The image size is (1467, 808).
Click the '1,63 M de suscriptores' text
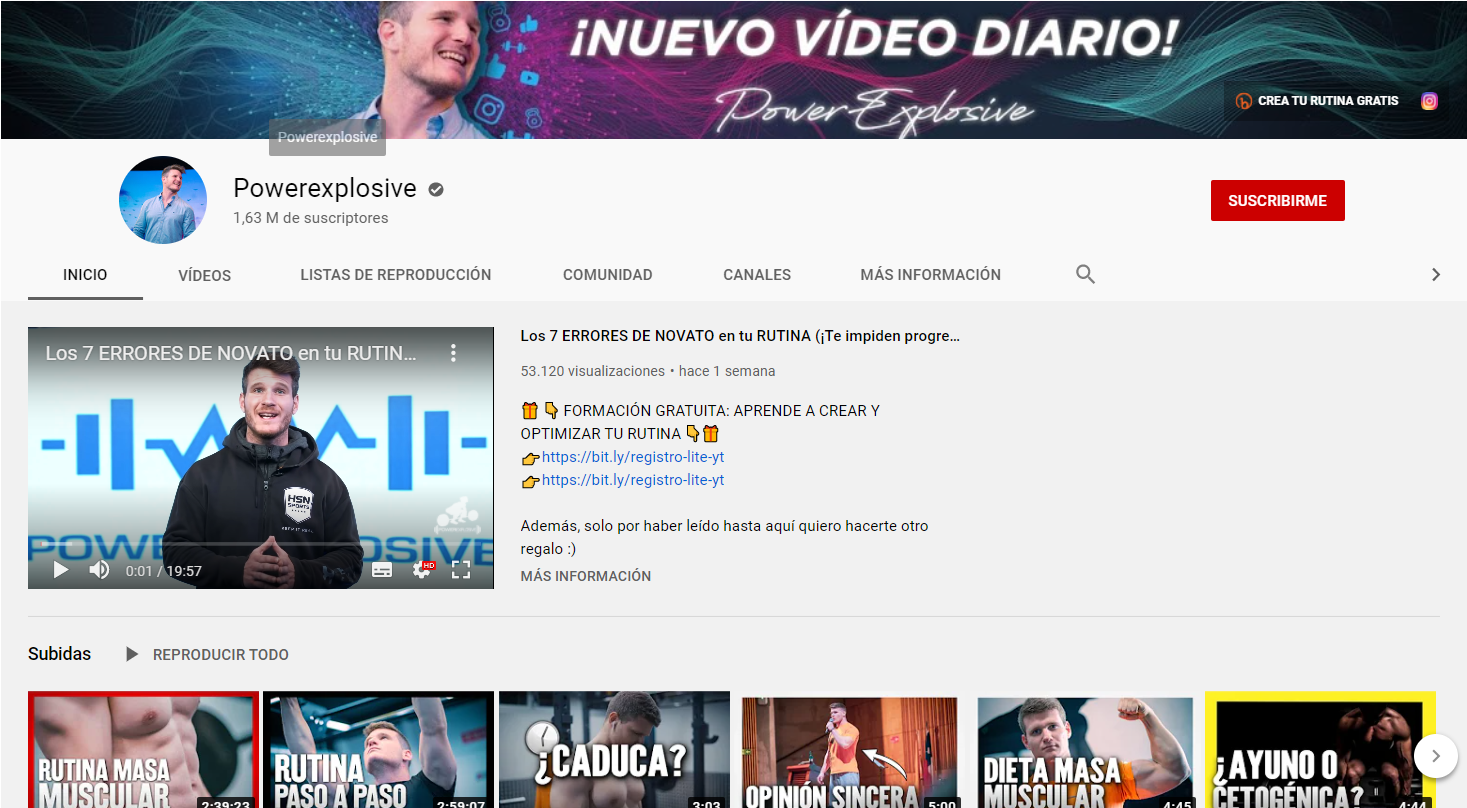pyautogui.click(x=311, y=218)
